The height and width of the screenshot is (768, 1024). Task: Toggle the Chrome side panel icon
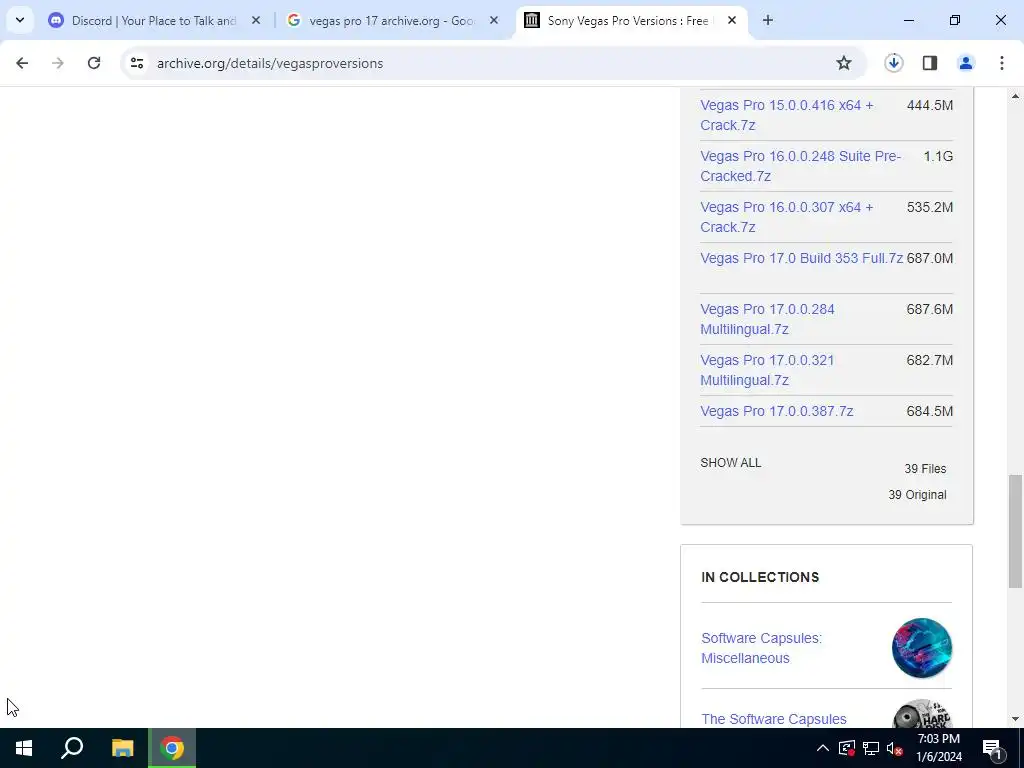coord(930,63)
